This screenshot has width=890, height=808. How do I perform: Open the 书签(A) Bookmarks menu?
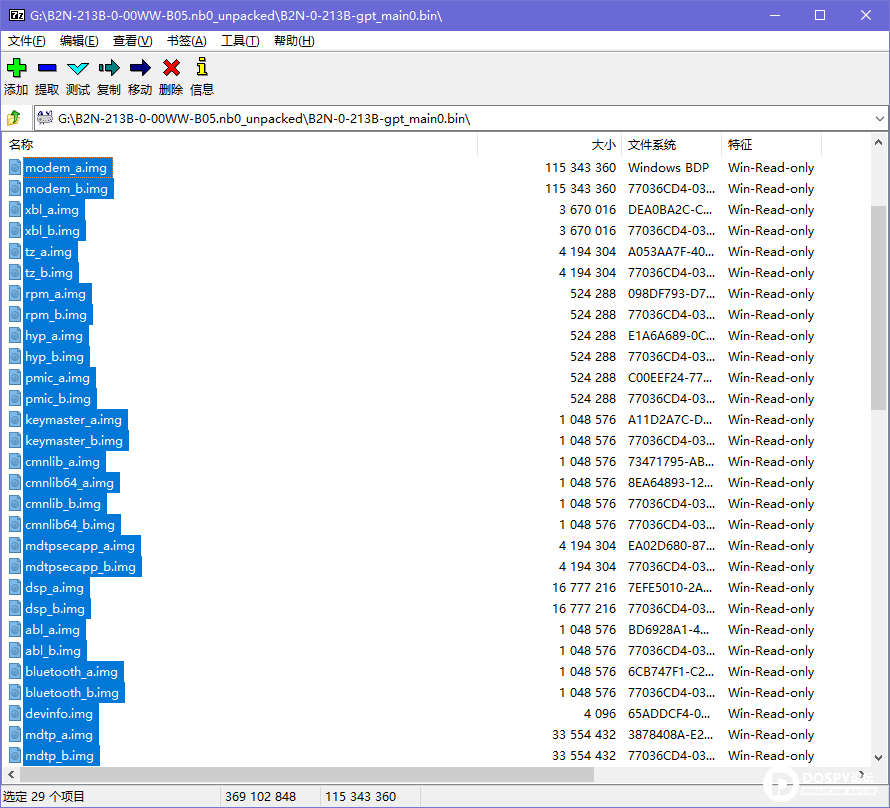(186, 41)
